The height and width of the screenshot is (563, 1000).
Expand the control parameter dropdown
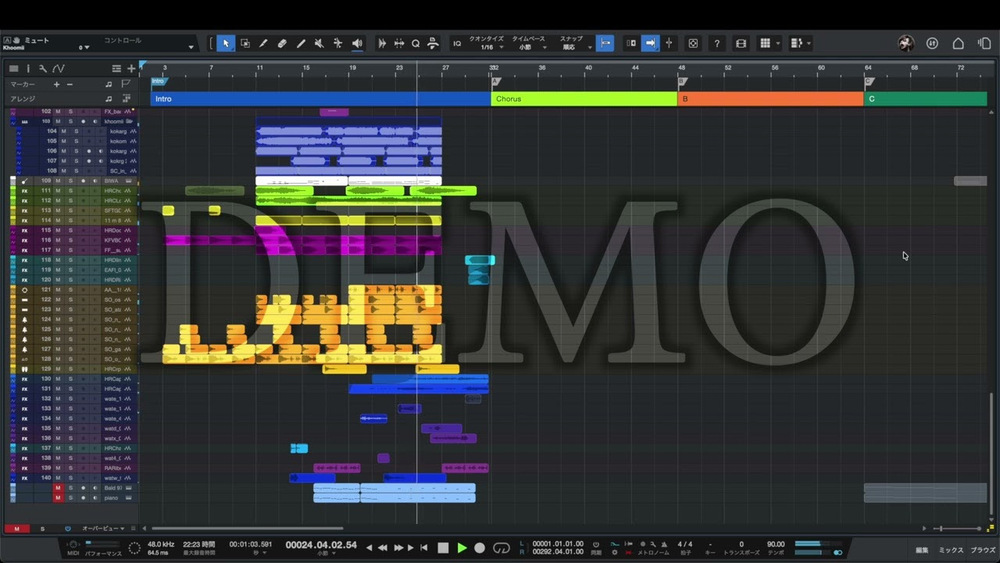(191, 47)
